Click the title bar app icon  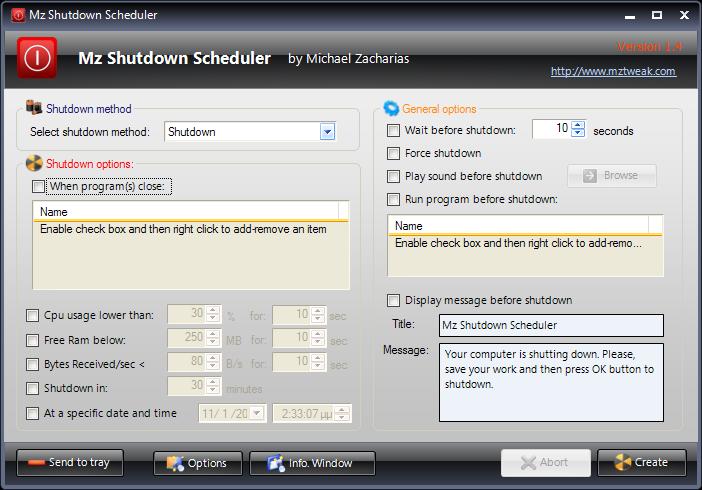(18, 15)
